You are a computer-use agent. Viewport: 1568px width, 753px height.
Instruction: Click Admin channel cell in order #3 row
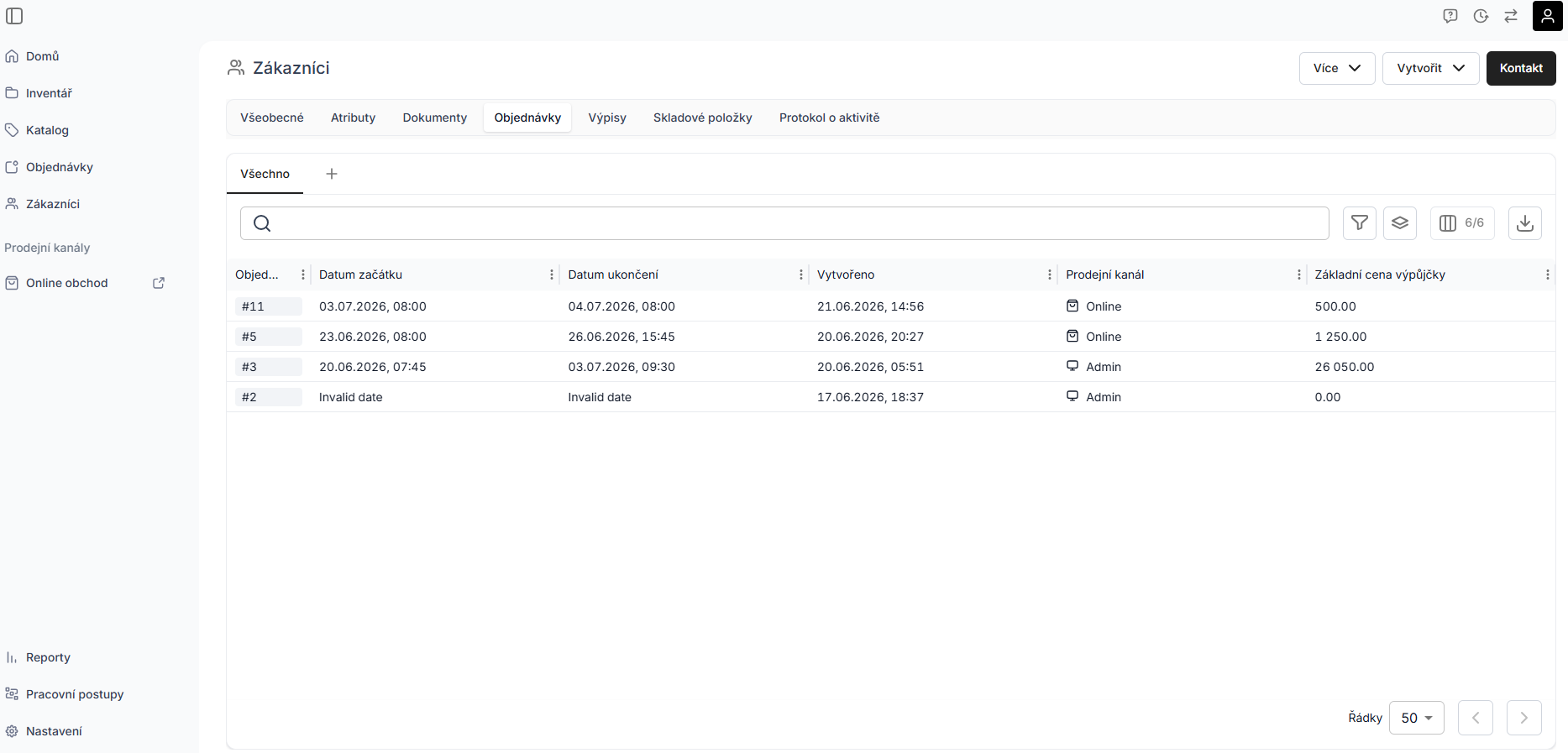point(1093,367)
